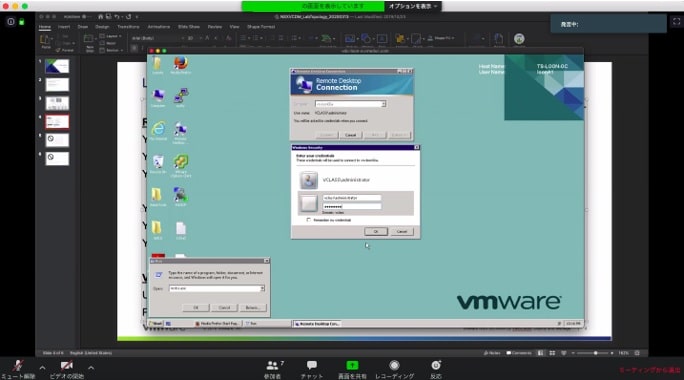Open the Layout dropdown in ribbon
Viewport: 684px width, 380px height.
point(111,36)
